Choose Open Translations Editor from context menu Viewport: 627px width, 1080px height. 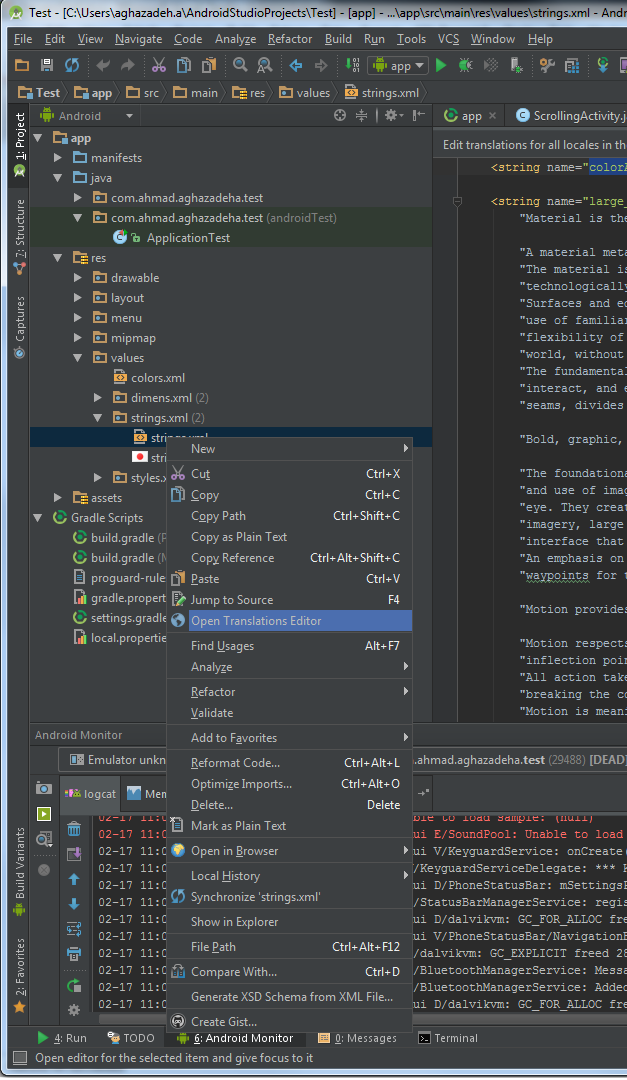click(290, 621)
